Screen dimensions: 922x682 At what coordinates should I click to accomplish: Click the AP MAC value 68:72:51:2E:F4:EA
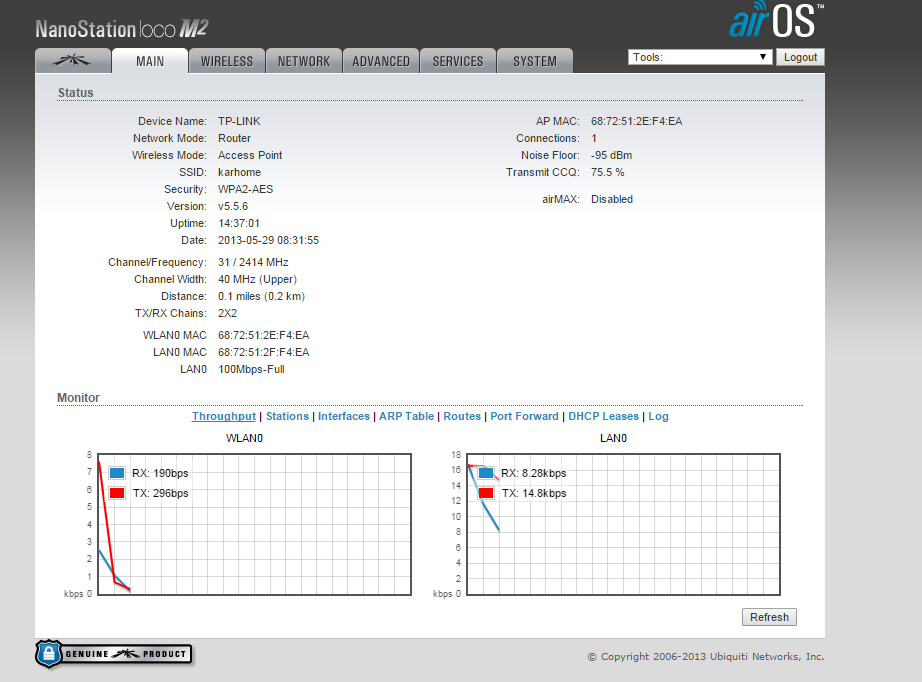click(636, 121)
